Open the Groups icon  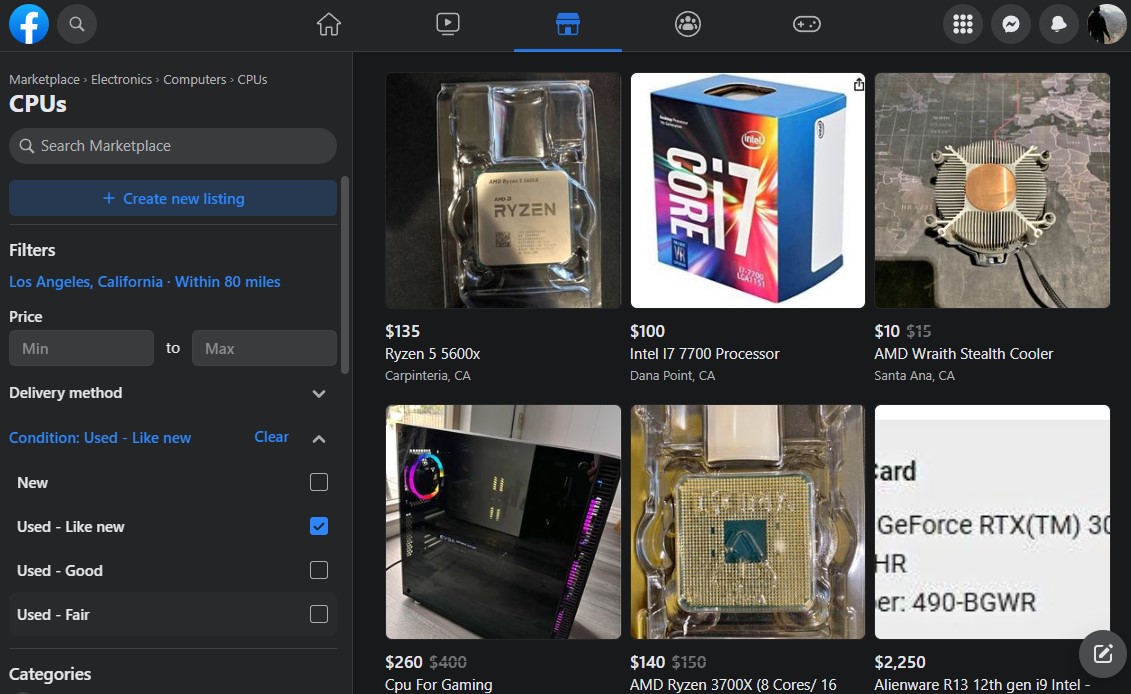point(687,24)
